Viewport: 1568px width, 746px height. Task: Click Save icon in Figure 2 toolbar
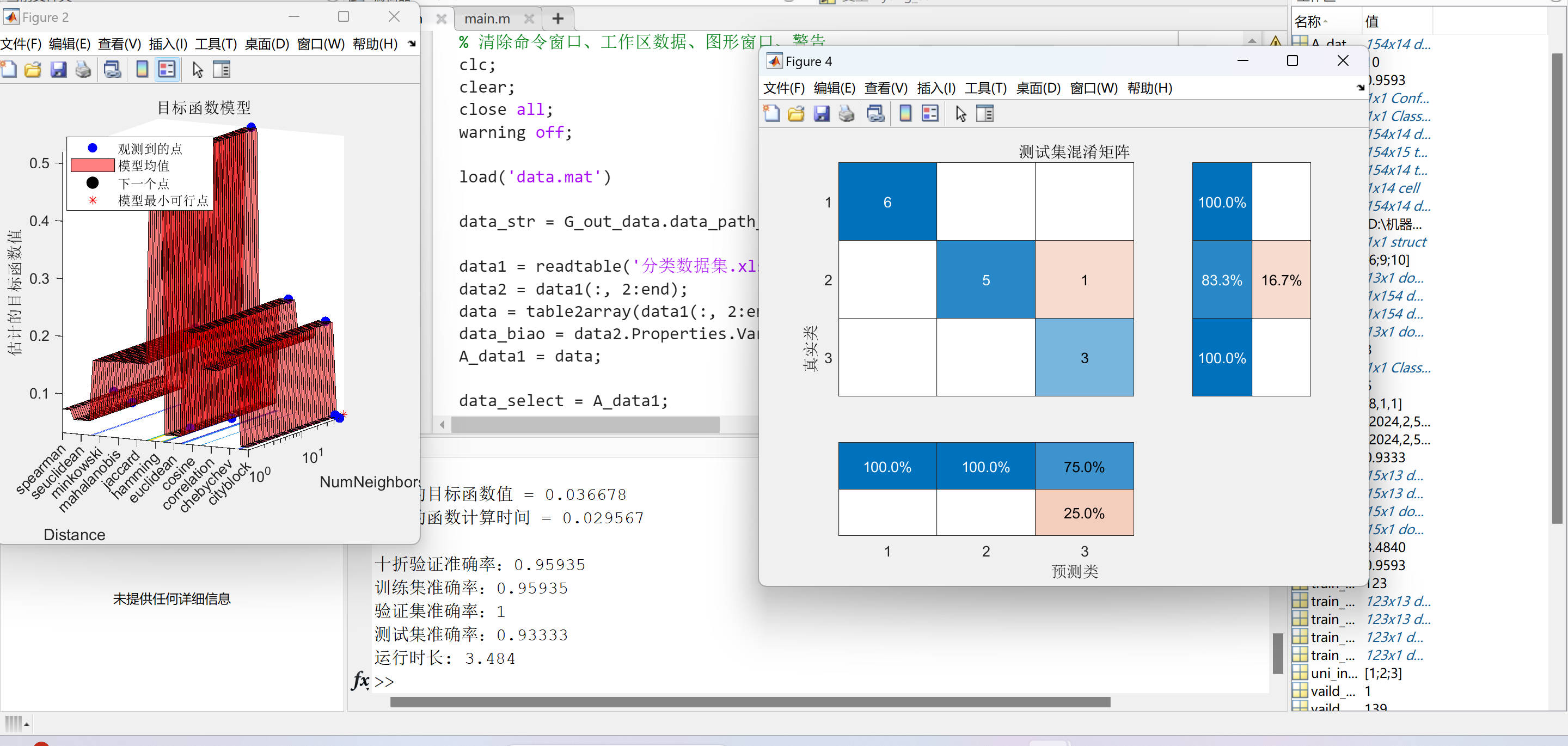58,69
